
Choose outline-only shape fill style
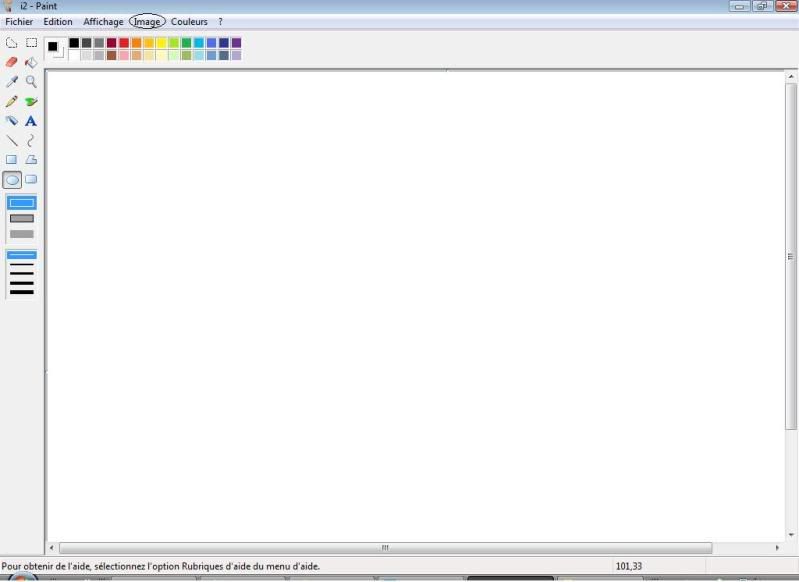21,203
